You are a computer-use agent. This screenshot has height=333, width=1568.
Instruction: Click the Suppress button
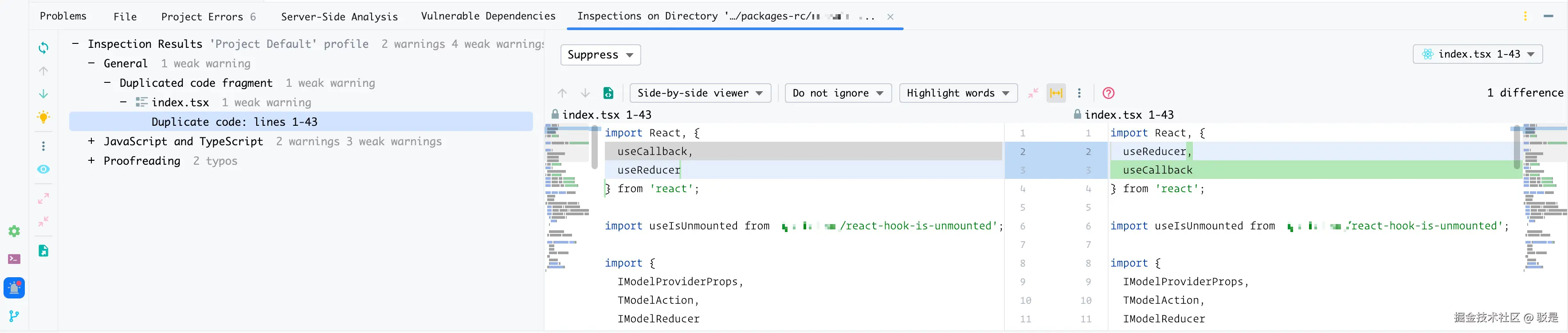600,55
